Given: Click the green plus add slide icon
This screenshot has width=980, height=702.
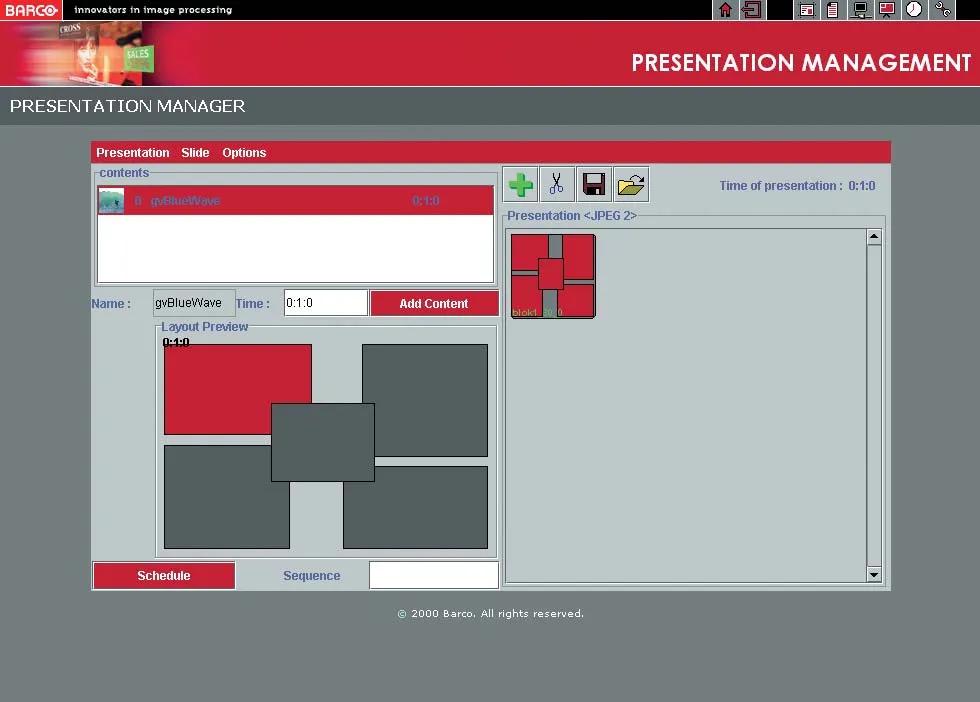Looking at the screenshot, I should [x=520, y=184].
